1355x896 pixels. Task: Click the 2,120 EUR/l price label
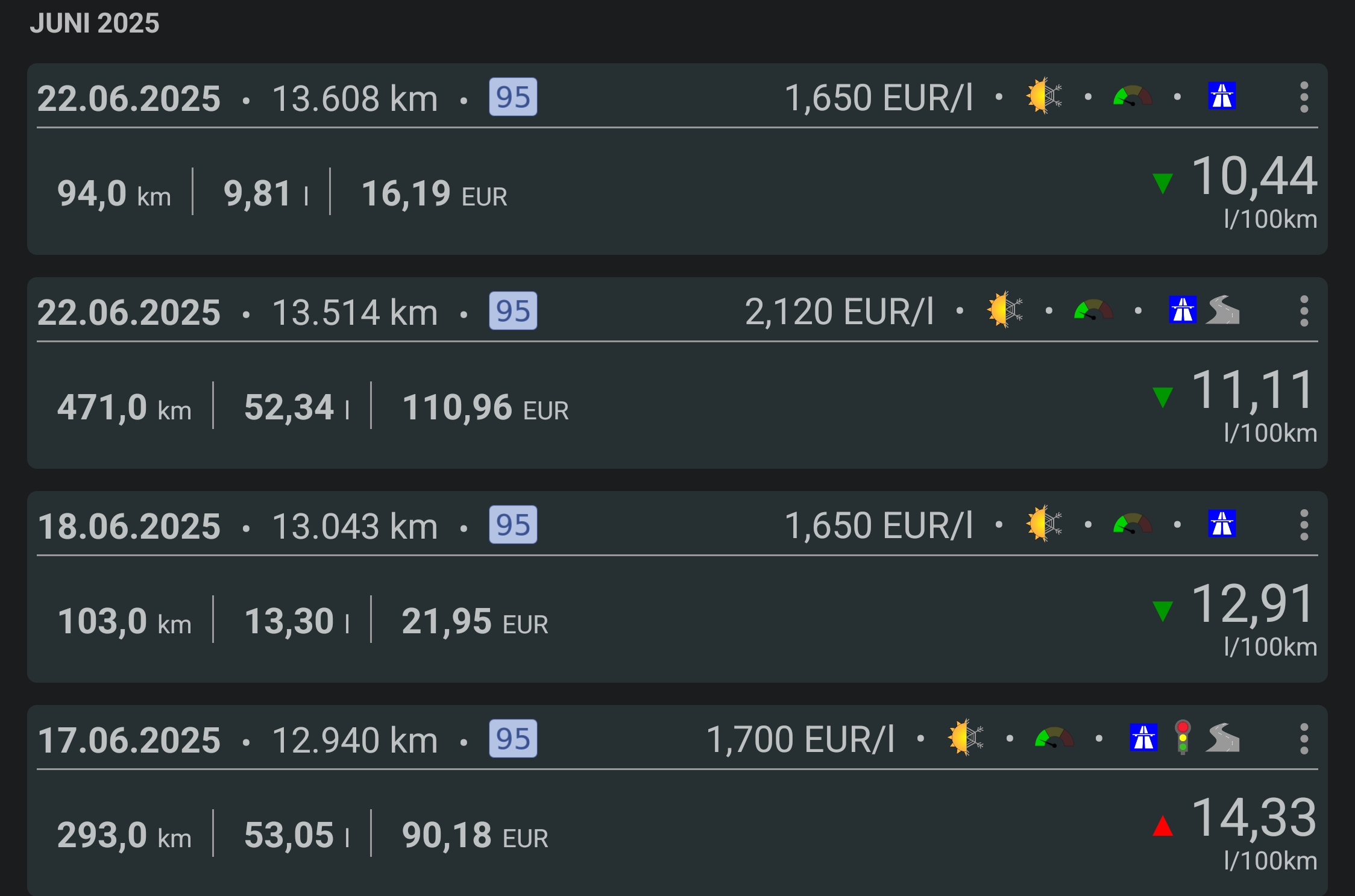tap(839, 312)
